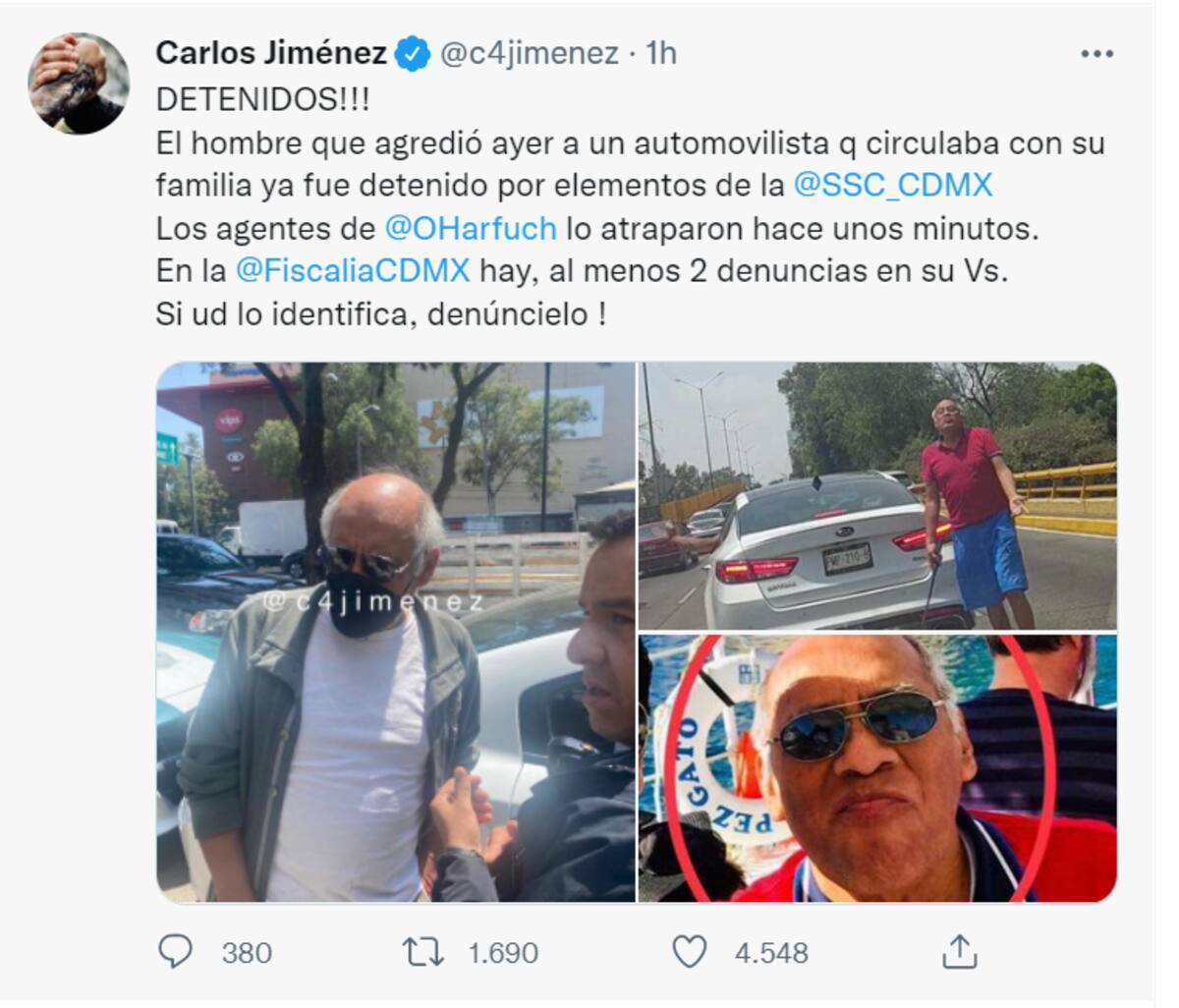The image size is (1179, 1008).
Task: Click the reply speech bubble icon
Action: coord(175,952)
